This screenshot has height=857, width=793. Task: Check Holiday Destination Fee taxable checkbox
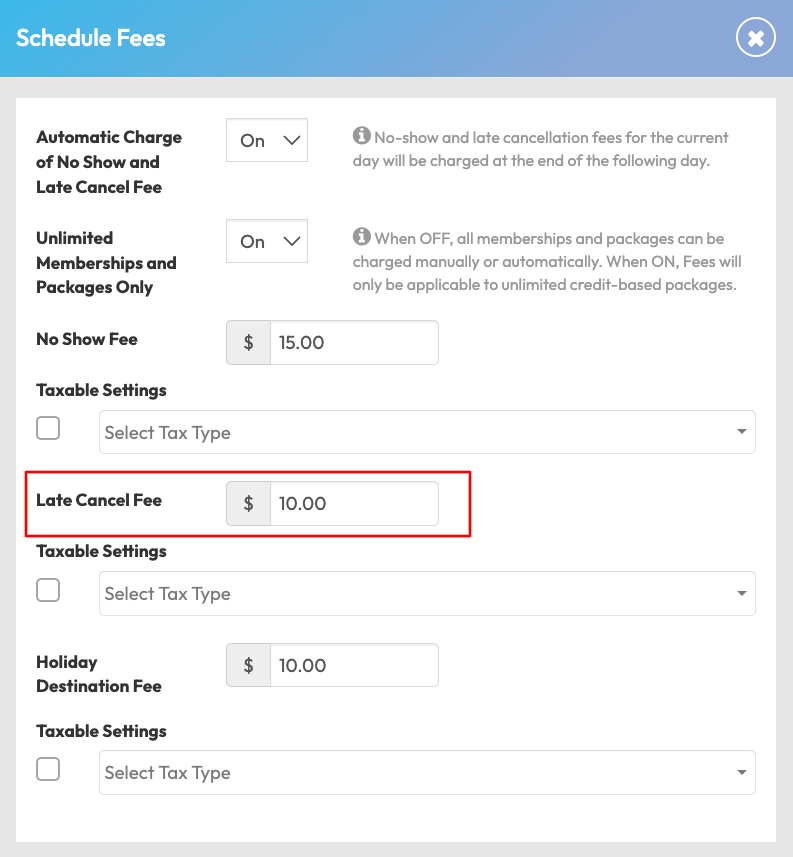48,769
